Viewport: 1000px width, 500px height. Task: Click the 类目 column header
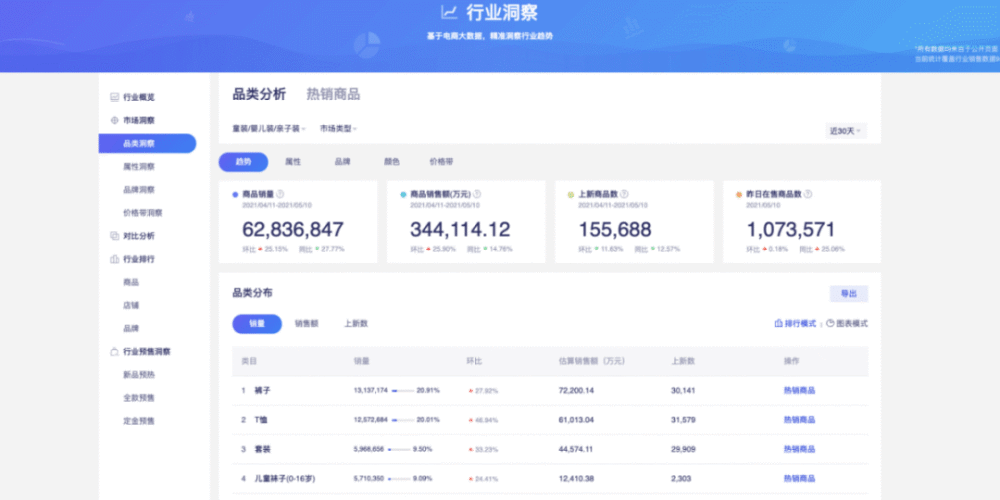tap(249, 362)
